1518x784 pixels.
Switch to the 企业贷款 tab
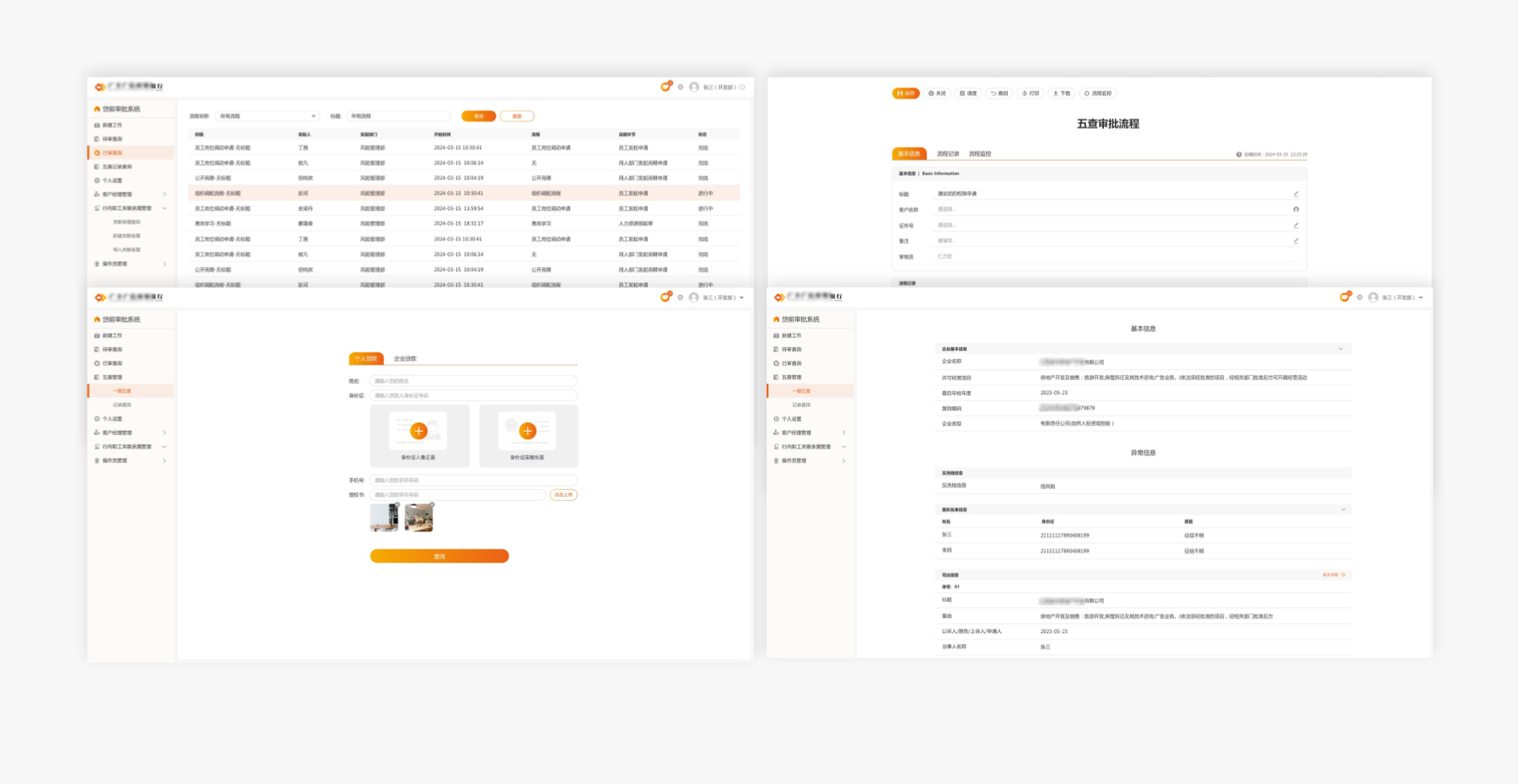pos(405,359)
